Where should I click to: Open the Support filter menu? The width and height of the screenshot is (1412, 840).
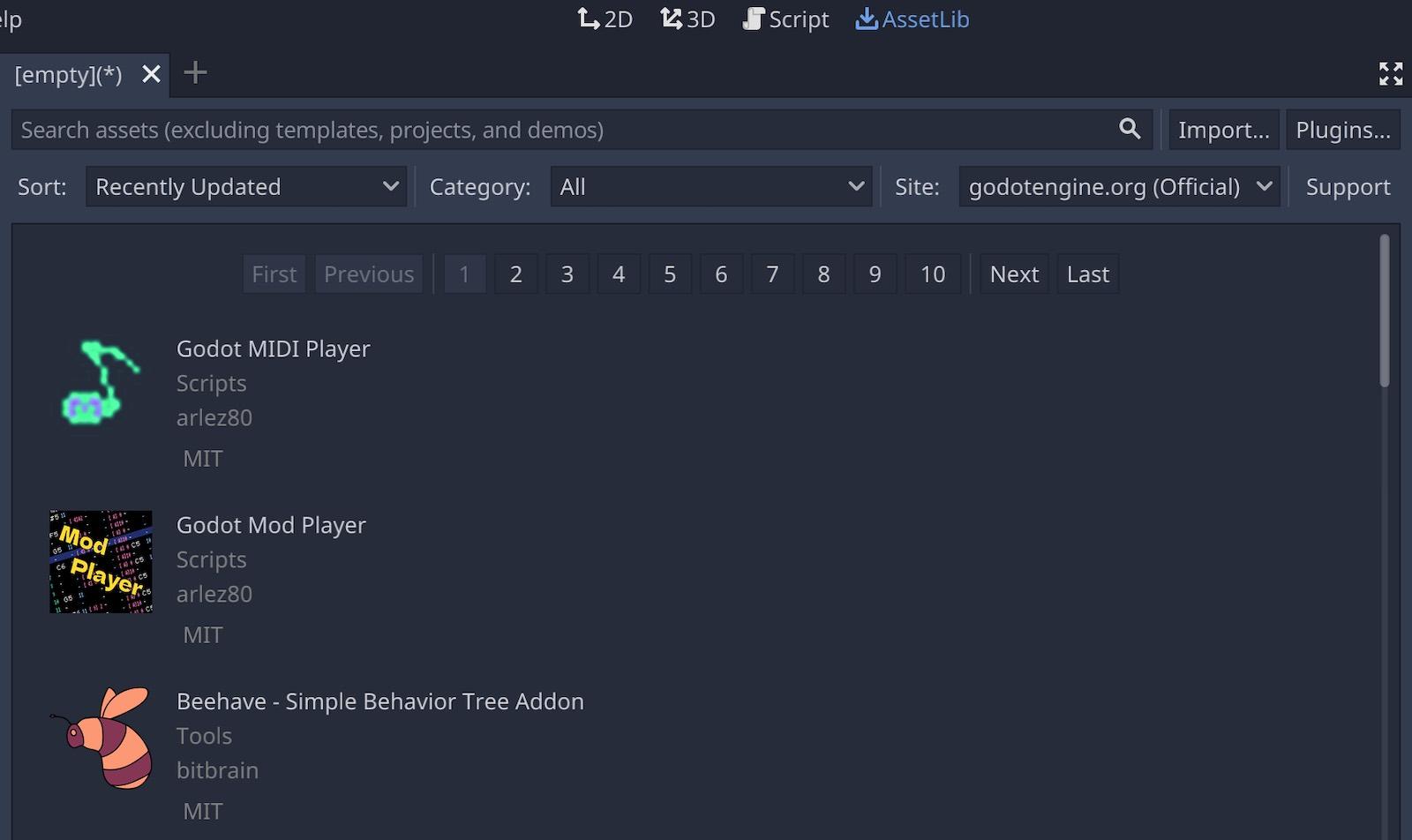click(1348, 186)
